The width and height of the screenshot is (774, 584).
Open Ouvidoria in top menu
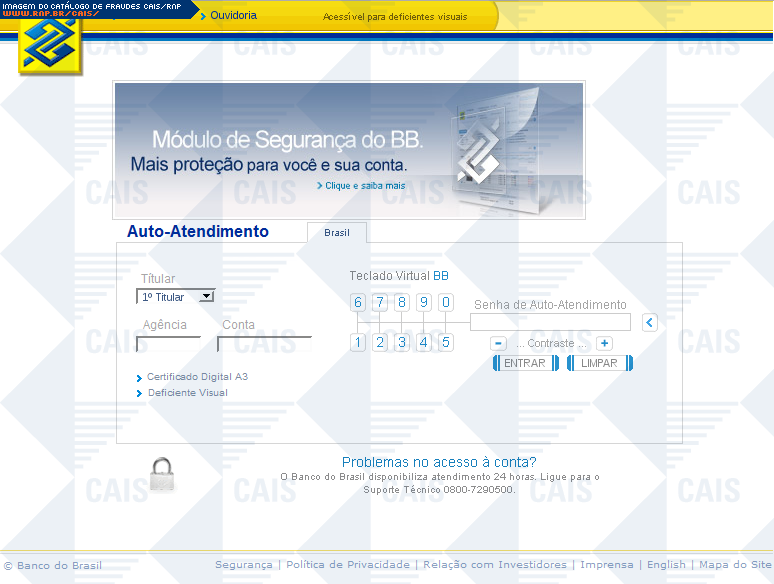click(233, 16)
